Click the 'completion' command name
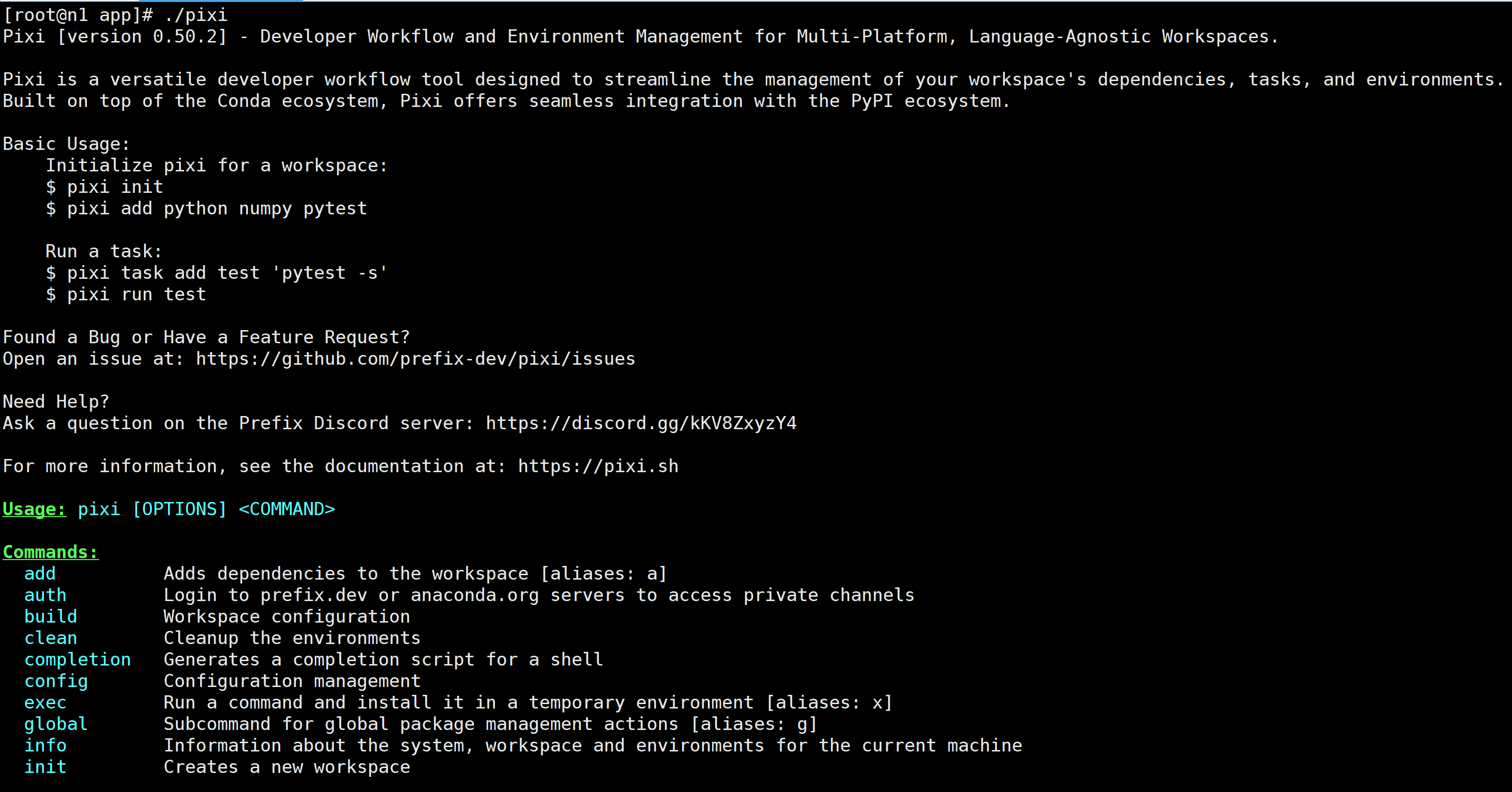 click(78, 659)
